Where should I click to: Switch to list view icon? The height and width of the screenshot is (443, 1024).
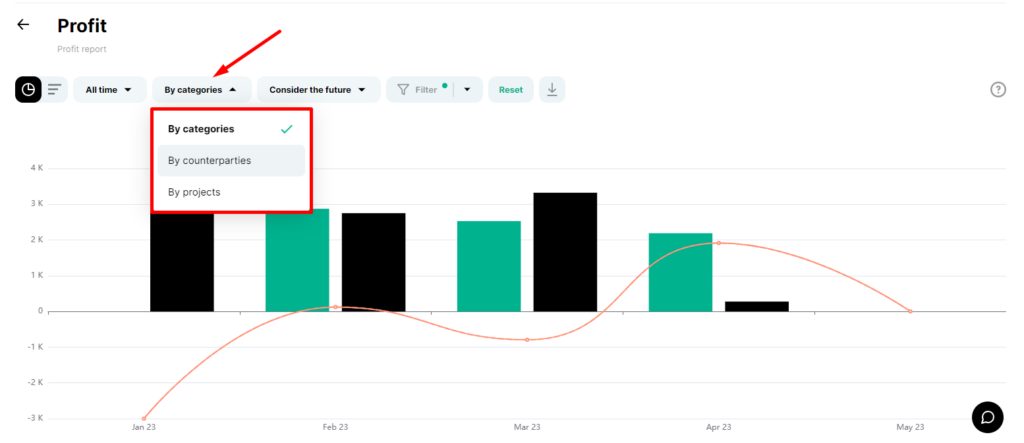pos(55,90)
